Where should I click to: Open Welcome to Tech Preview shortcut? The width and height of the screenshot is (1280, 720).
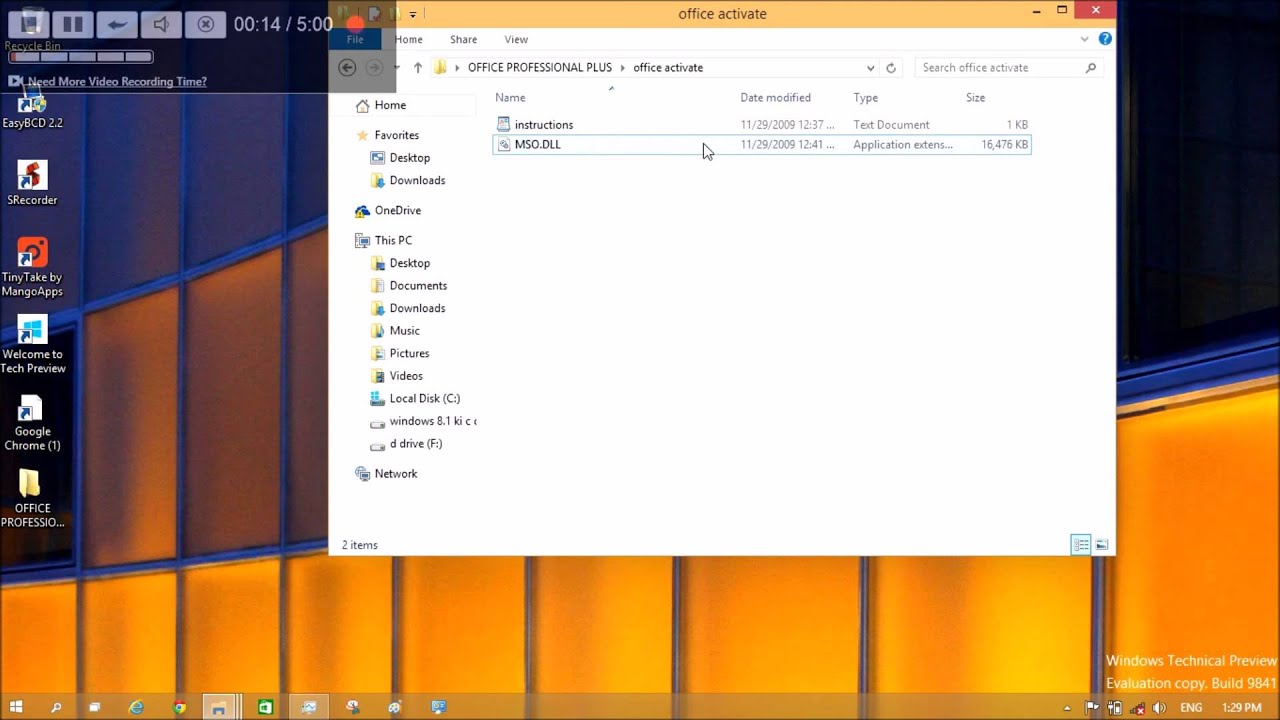(x=32, y=345)
